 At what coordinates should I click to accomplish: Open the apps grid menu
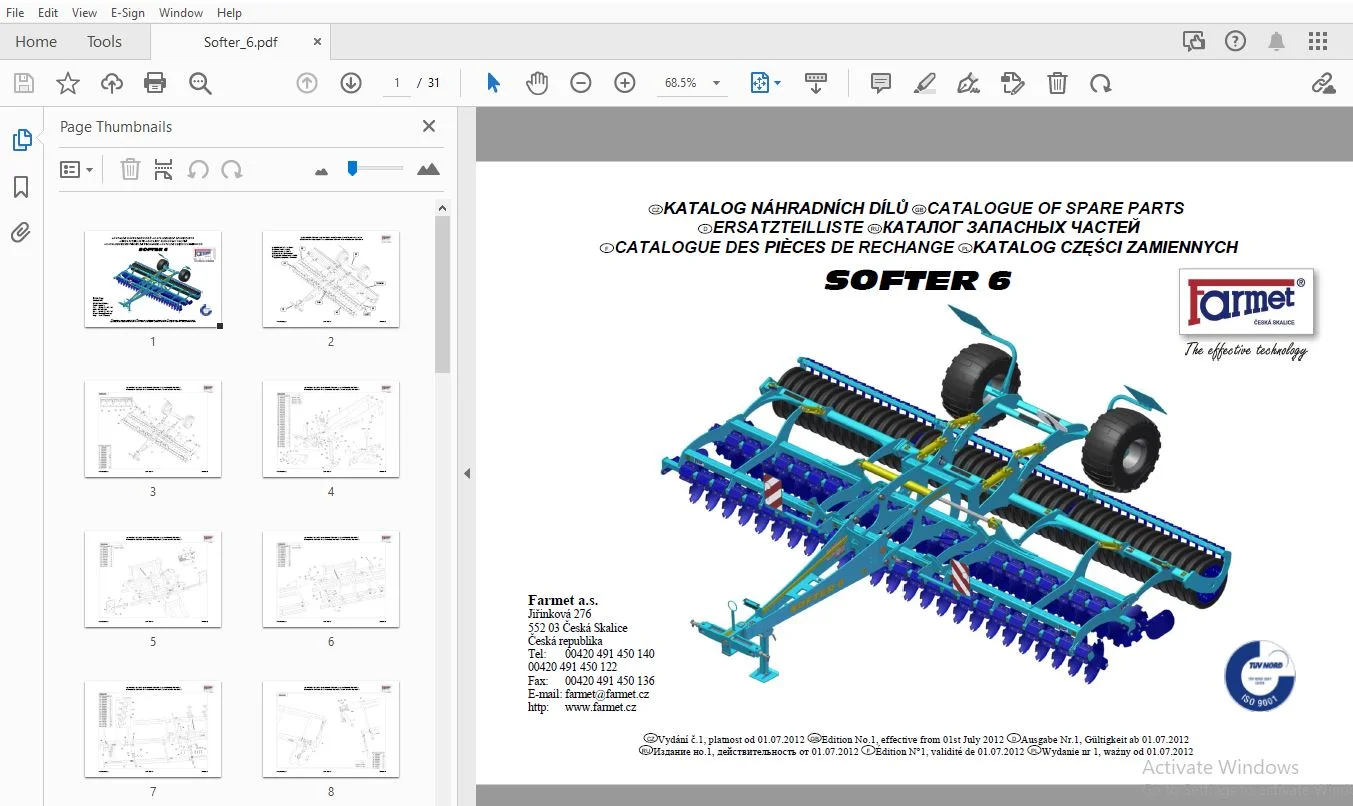pos(1318,41)
